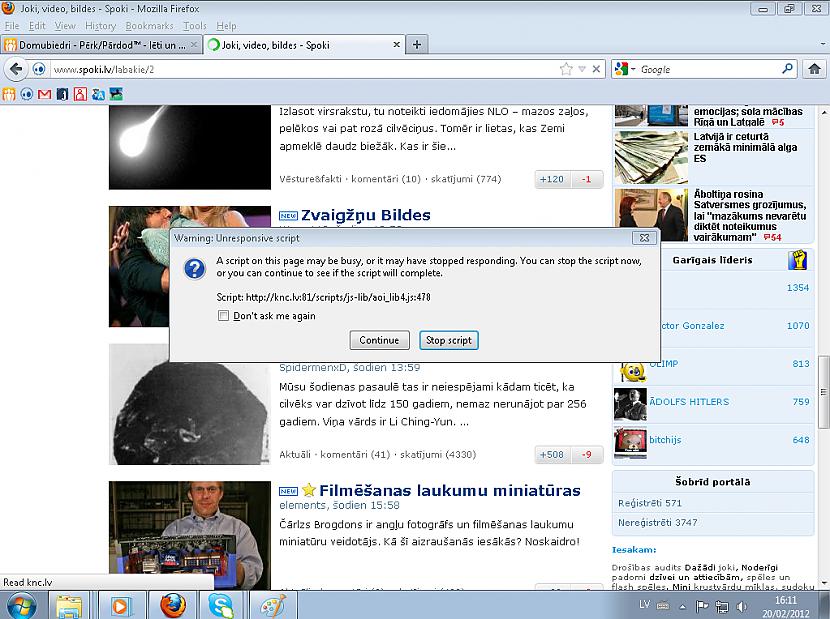Image resolution: width=830 pixels, height=619 pixels.
Task: Open author link elements
Action: 303,505
